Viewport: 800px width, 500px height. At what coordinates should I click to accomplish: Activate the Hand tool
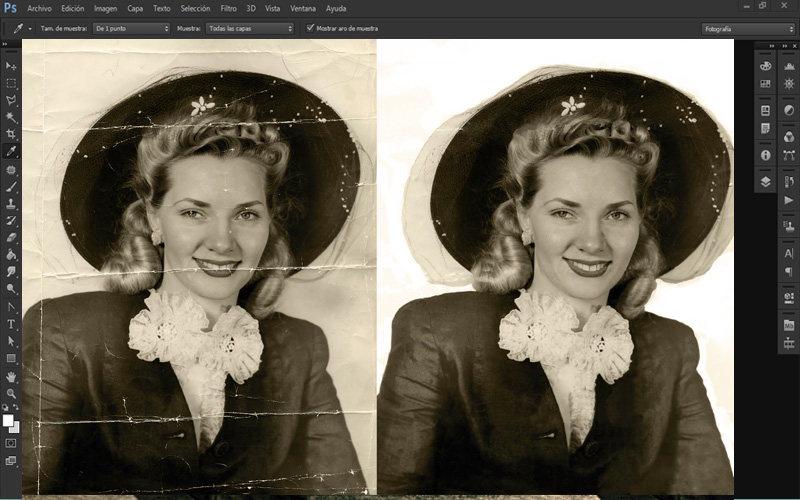(x=12, y=376)
